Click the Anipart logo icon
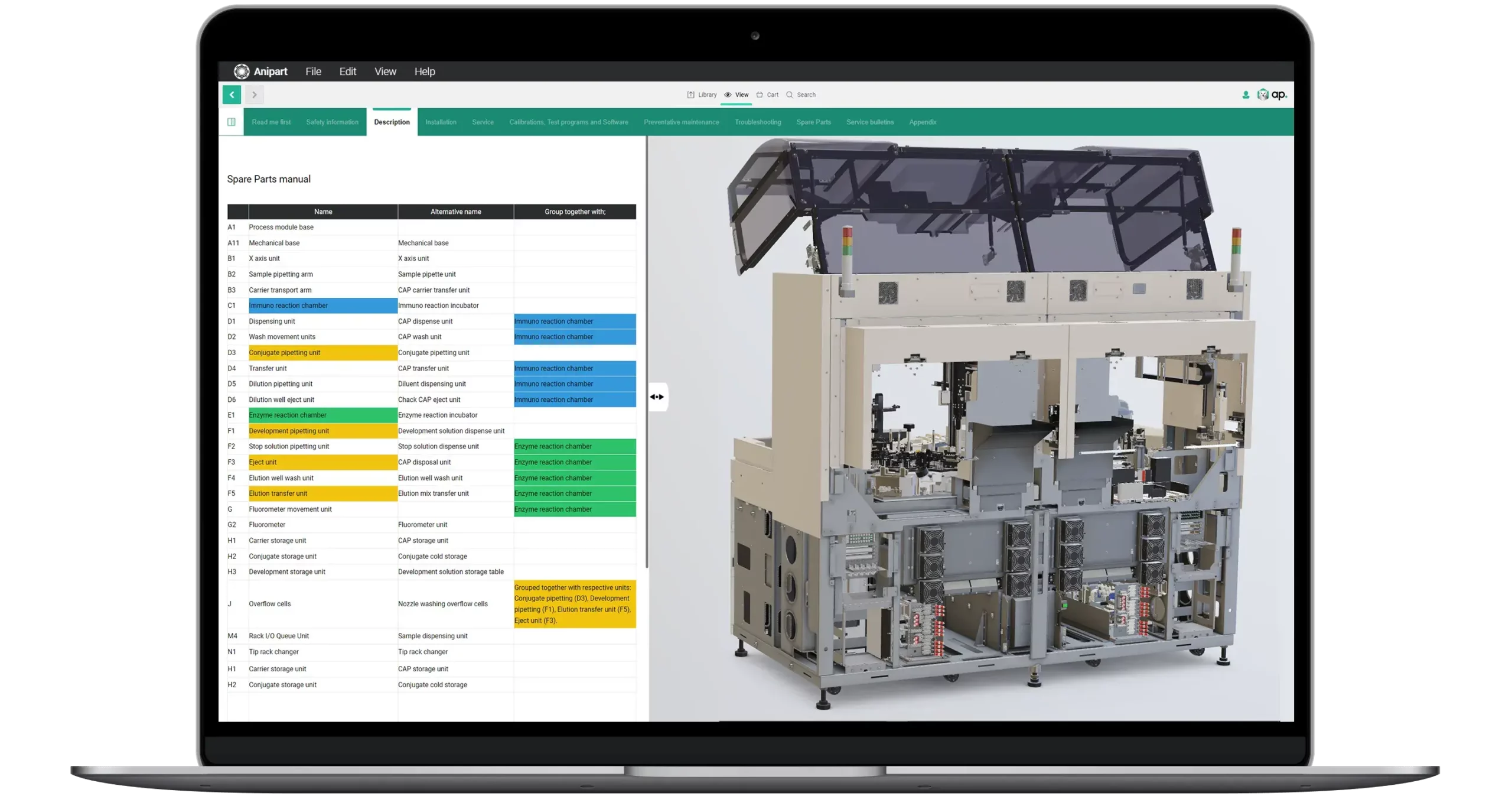This screenshot has width=1512, height=809. tap(241, 72)
